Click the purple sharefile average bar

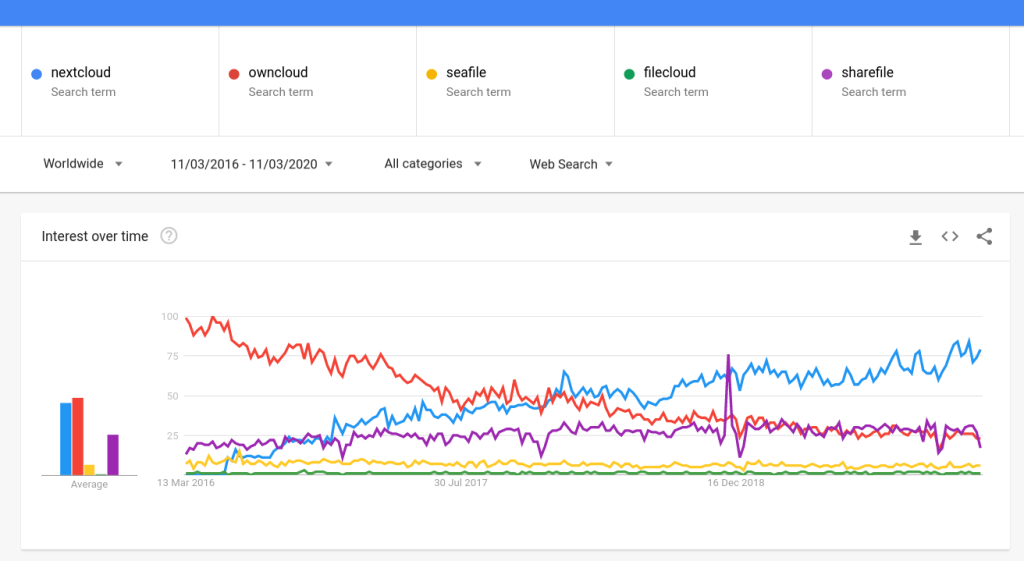113,455
